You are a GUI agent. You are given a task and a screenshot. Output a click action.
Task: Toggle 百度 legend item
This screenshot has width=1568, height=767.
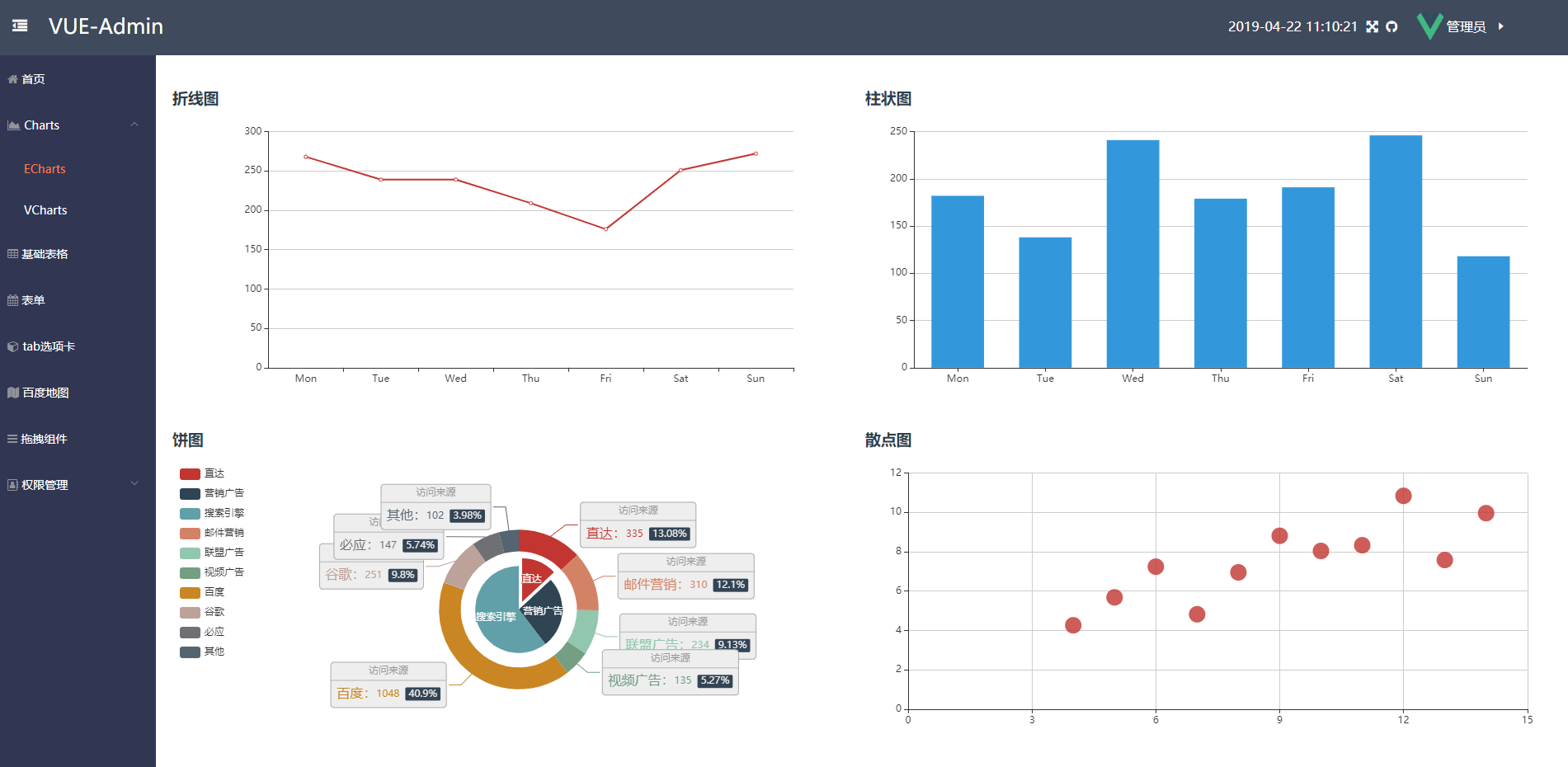pyautogui.click(x=202, y=592)
